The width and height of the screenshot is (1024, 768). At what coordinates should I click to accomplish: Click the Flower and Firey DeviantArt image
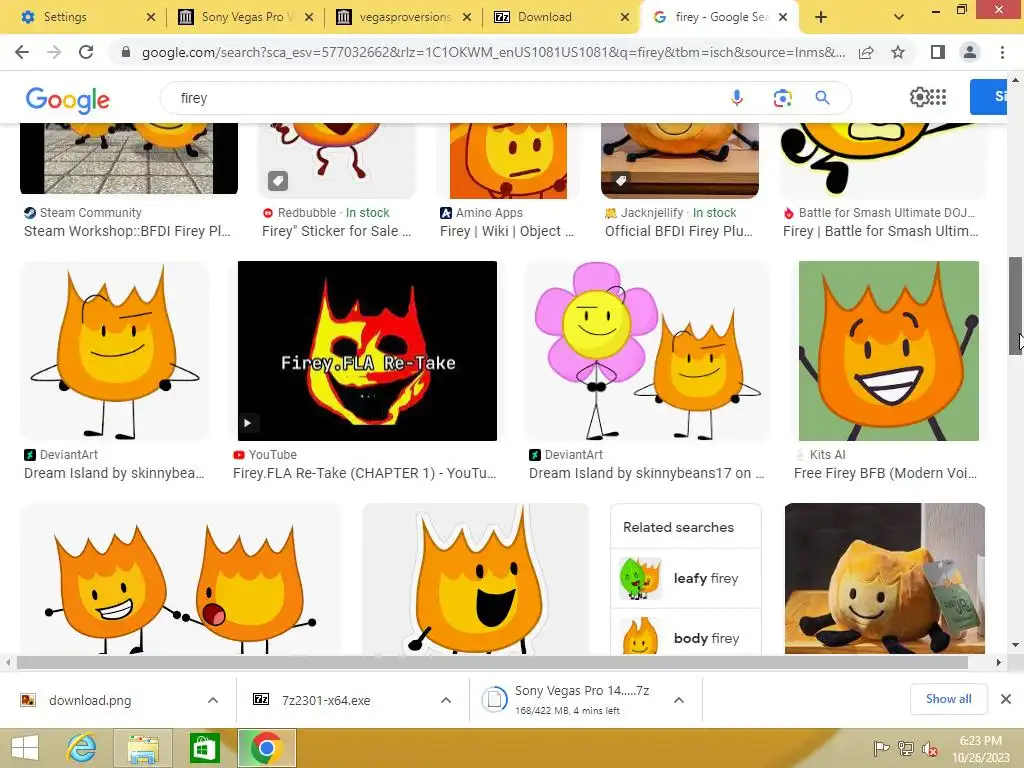point(647,351)
